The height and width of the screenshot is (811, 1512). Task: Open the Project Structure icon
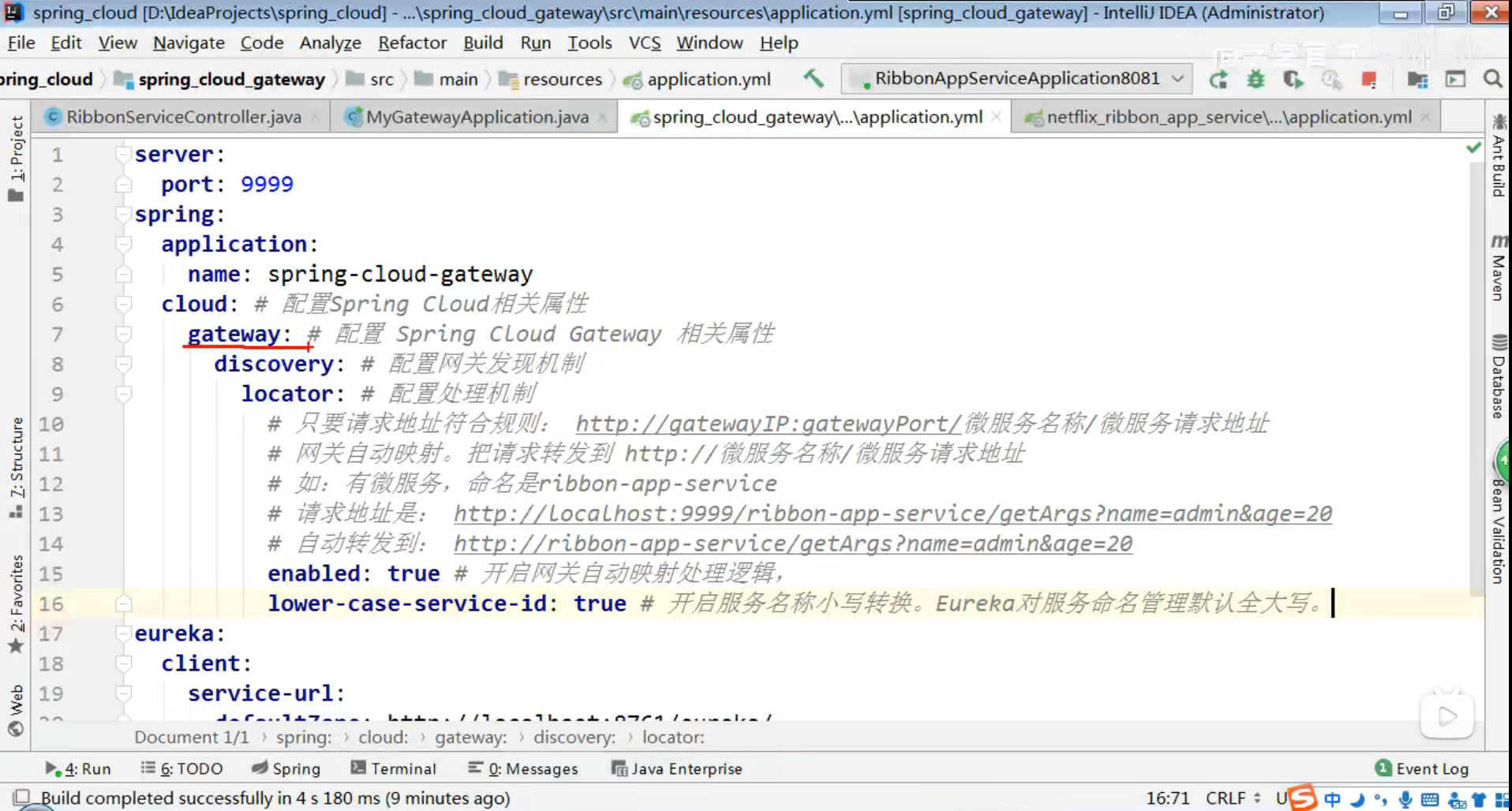(1417, 79)
